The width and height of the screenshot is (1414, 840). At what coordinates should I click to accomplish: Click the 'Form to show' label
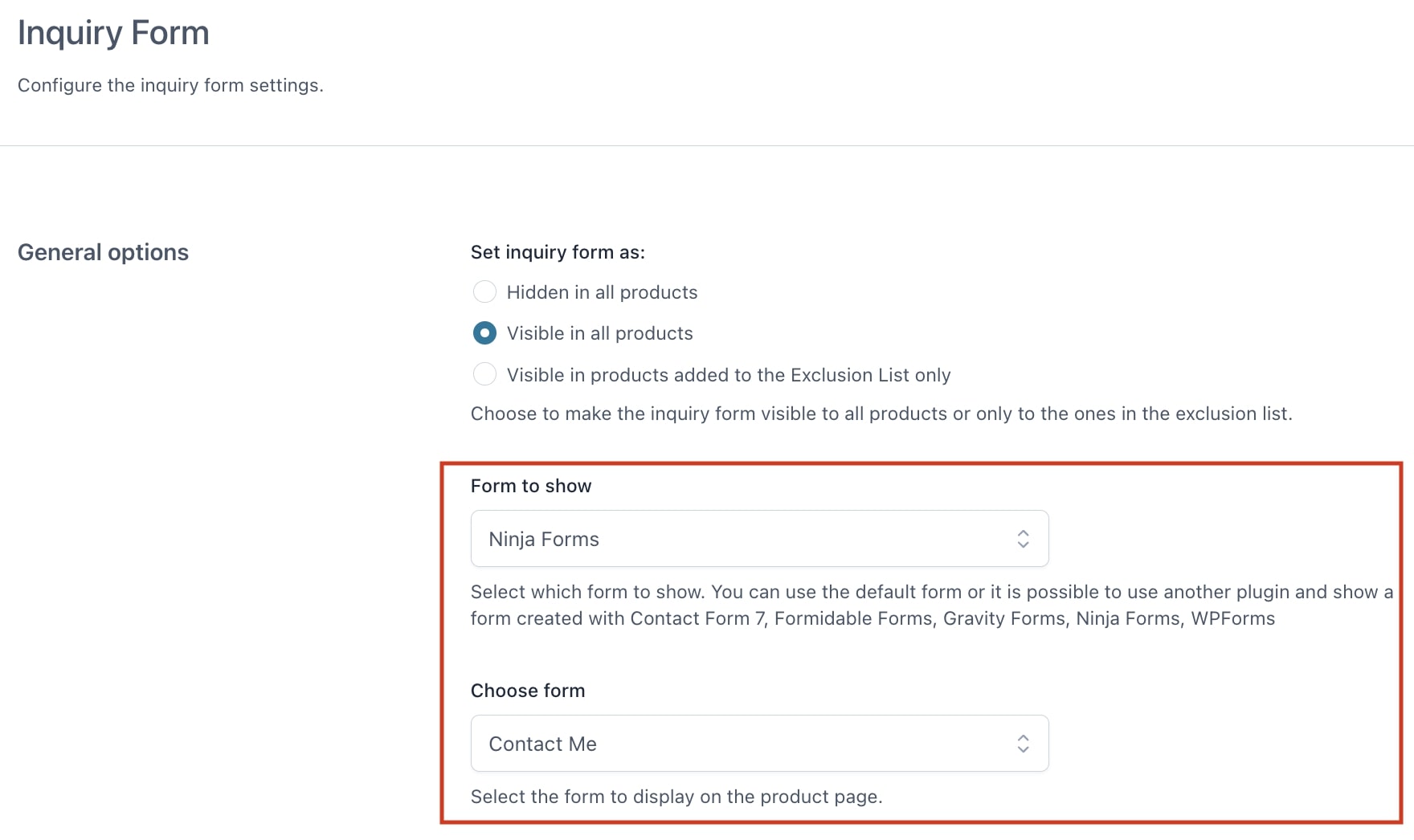coord(531,486)
